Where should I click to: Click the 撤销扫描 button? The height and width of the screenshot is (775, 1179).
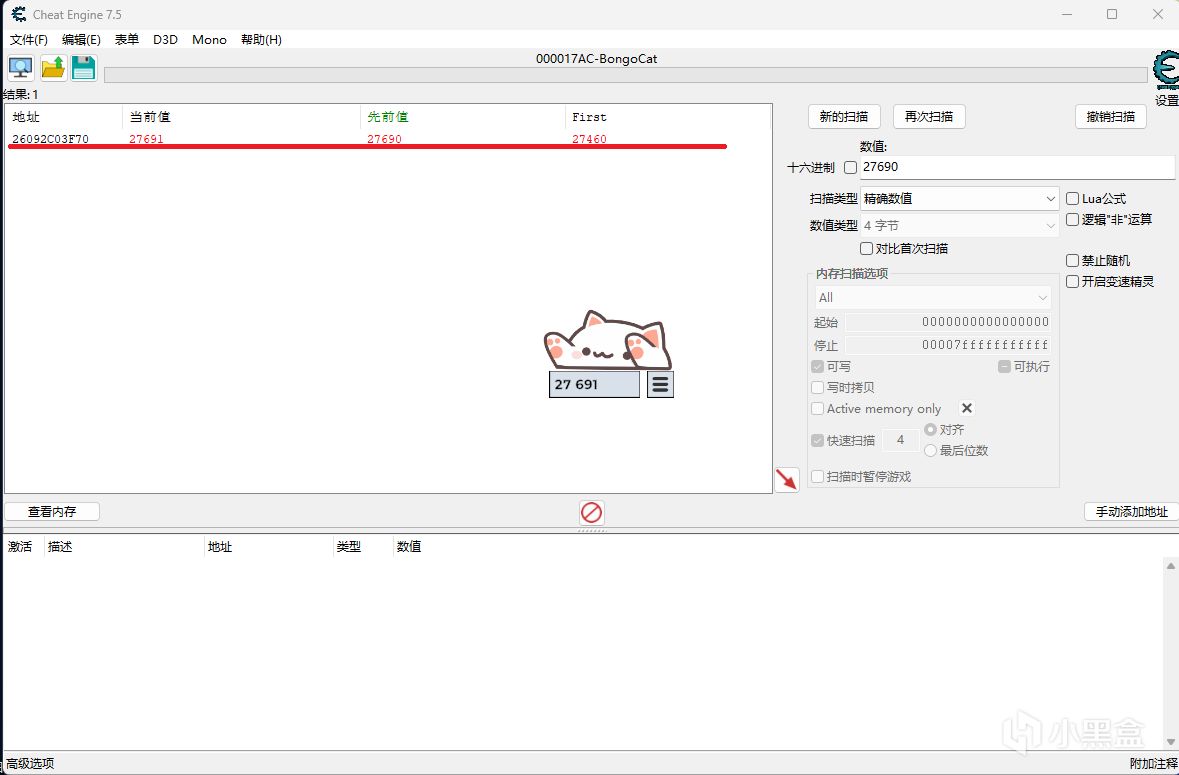[x=1111, y=117]
